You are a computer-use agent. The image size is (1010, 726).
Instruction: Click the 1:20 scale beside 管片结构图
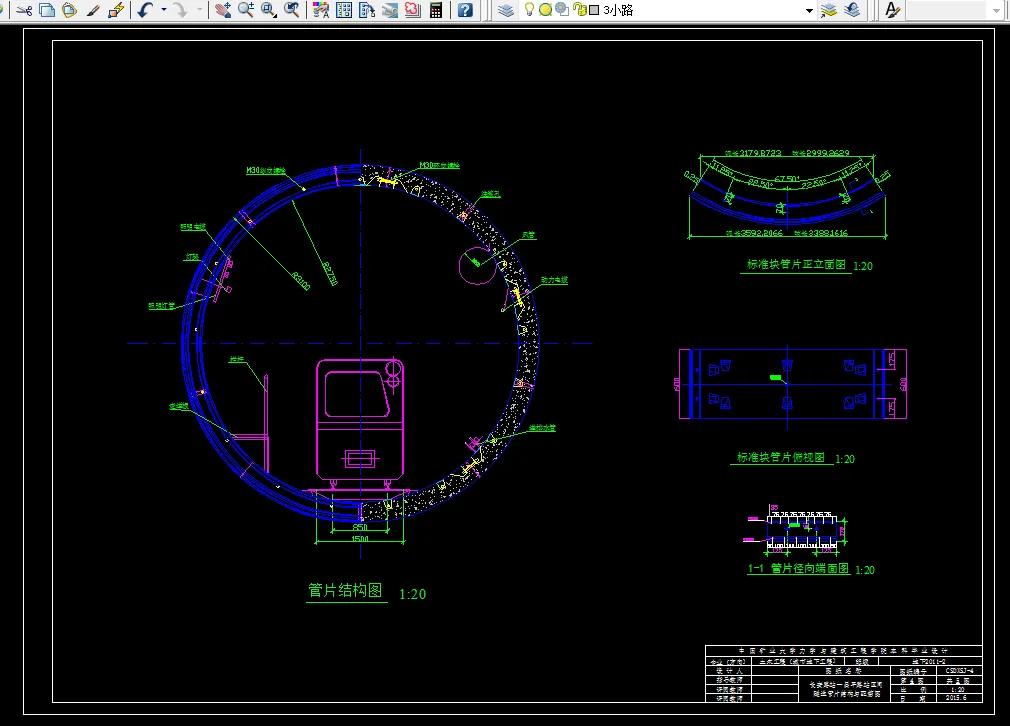tap(412, 594)
